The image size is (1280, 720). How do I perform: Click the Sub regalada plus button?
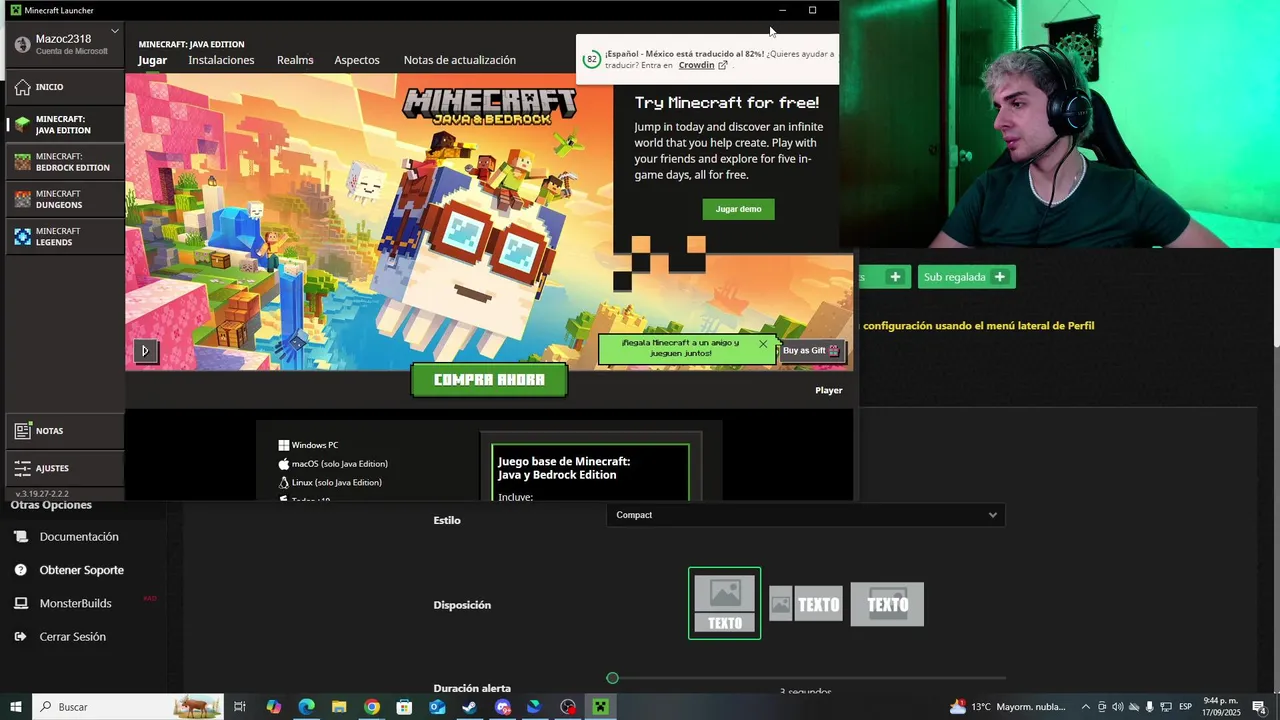(x=999, y=277)
